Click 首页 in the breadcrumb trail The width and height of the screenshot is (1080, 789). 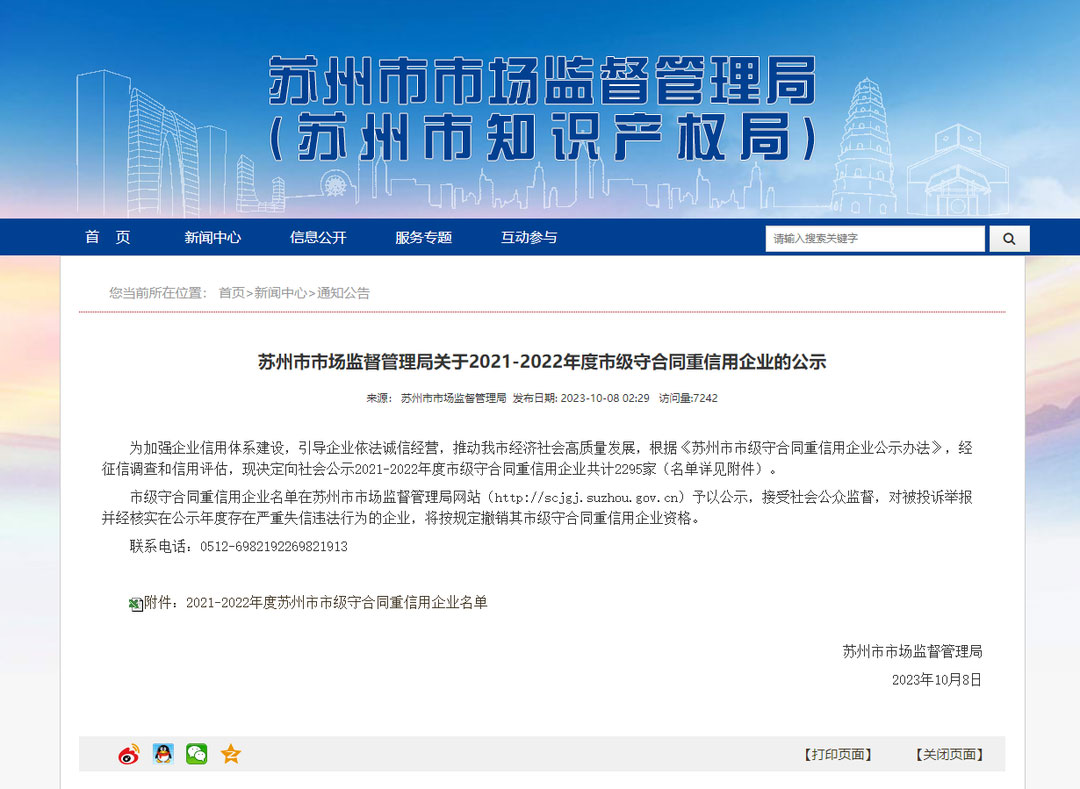click(231, 293)
